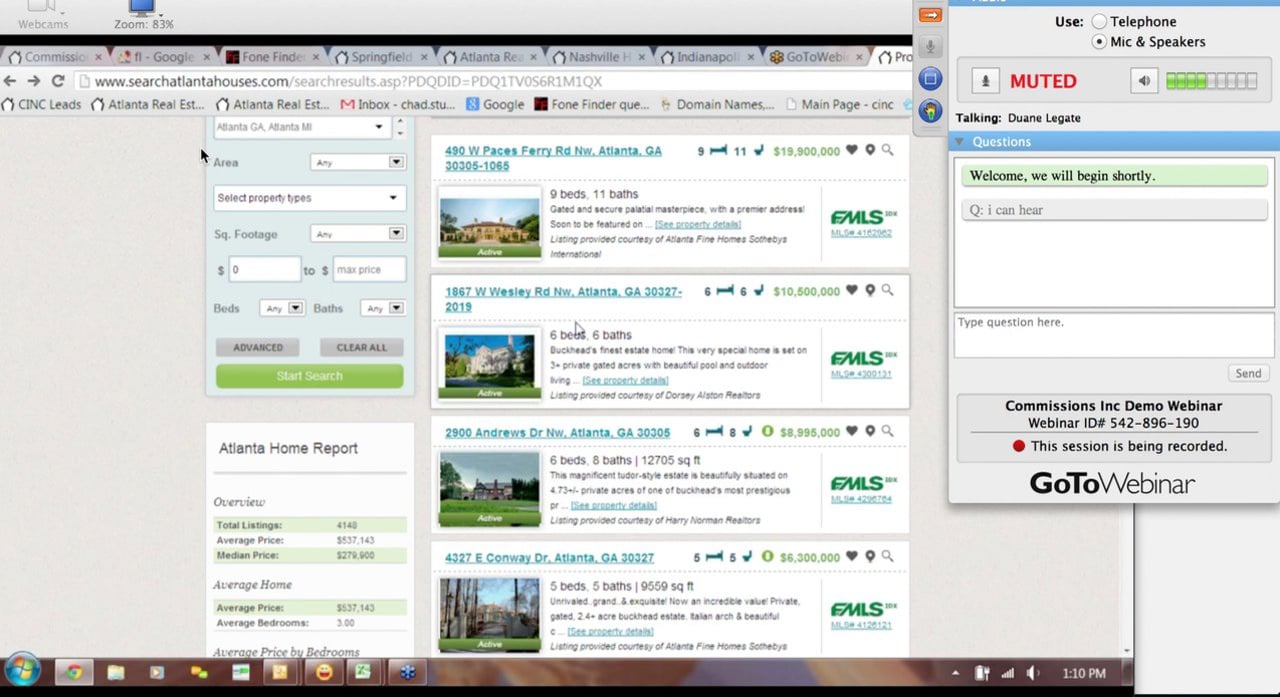
Task: Unmute microphone button beside MUTED label
Action: coord(985,81)
